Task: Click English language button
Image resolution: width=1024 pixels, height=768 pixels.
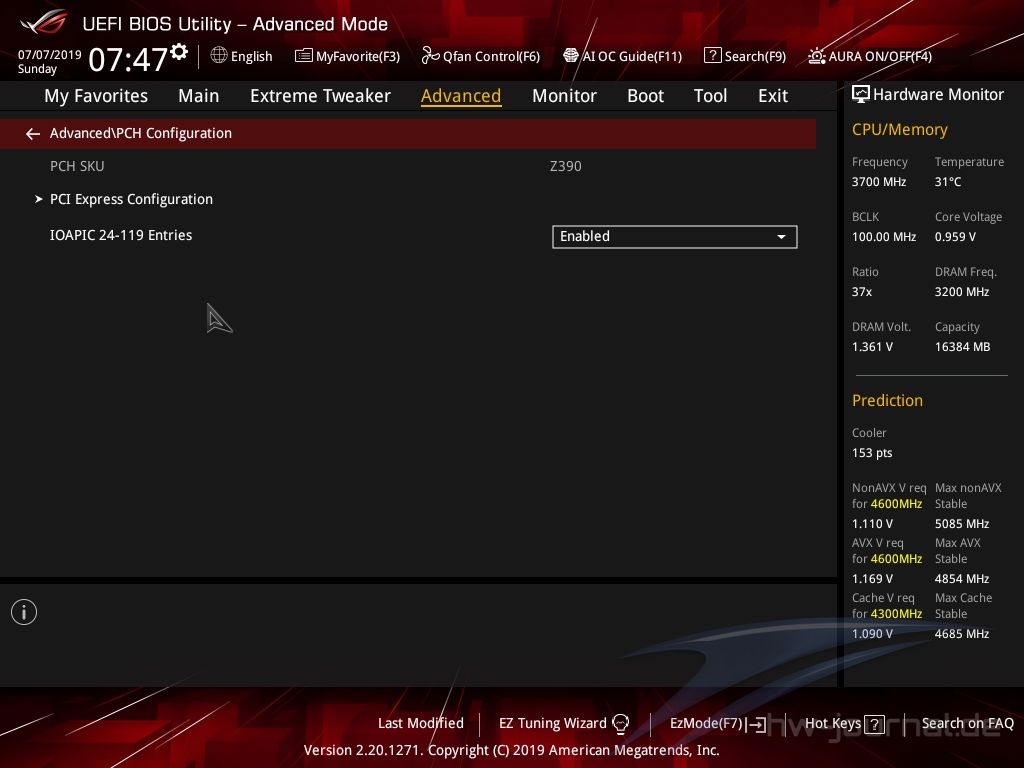Action: (251, 56)
